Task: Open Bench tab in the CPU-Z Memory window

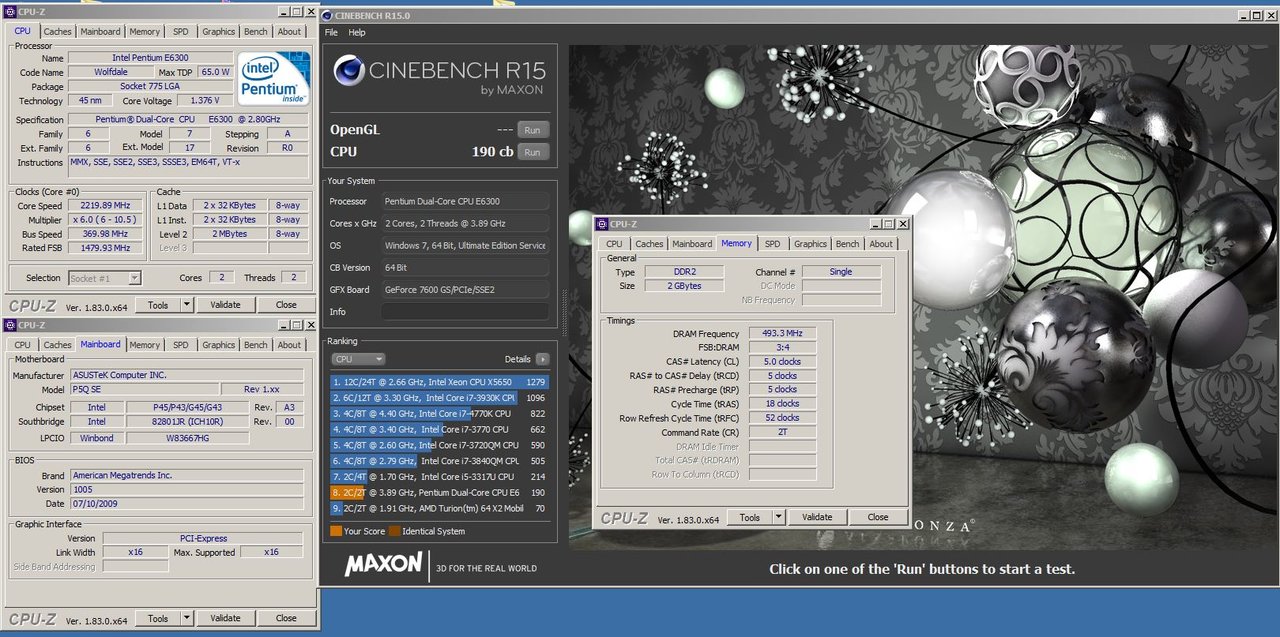Action: [847, 244]
